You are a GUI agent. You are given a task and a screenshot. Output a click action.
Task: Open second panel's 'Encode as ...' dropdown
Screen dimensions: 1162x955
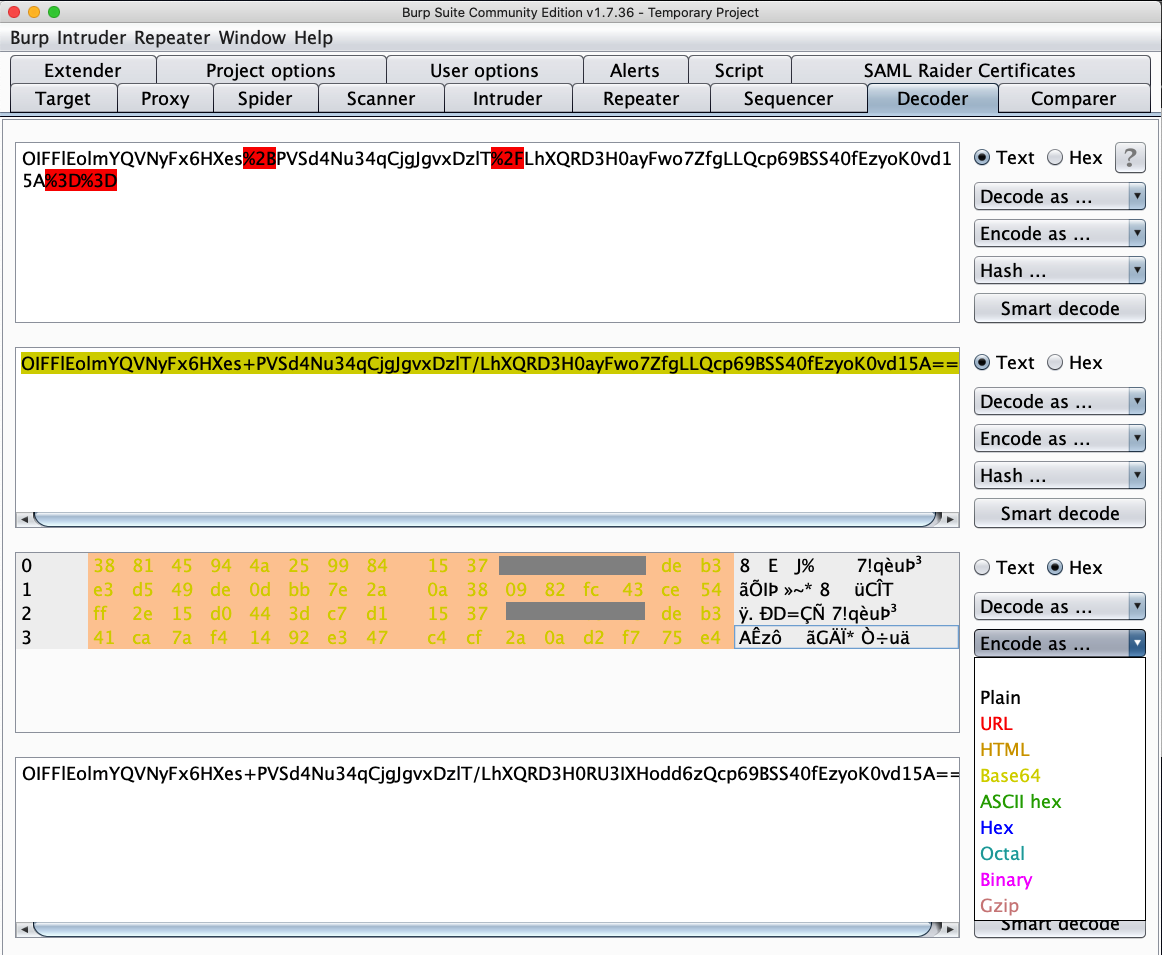tap(1059, 439)
